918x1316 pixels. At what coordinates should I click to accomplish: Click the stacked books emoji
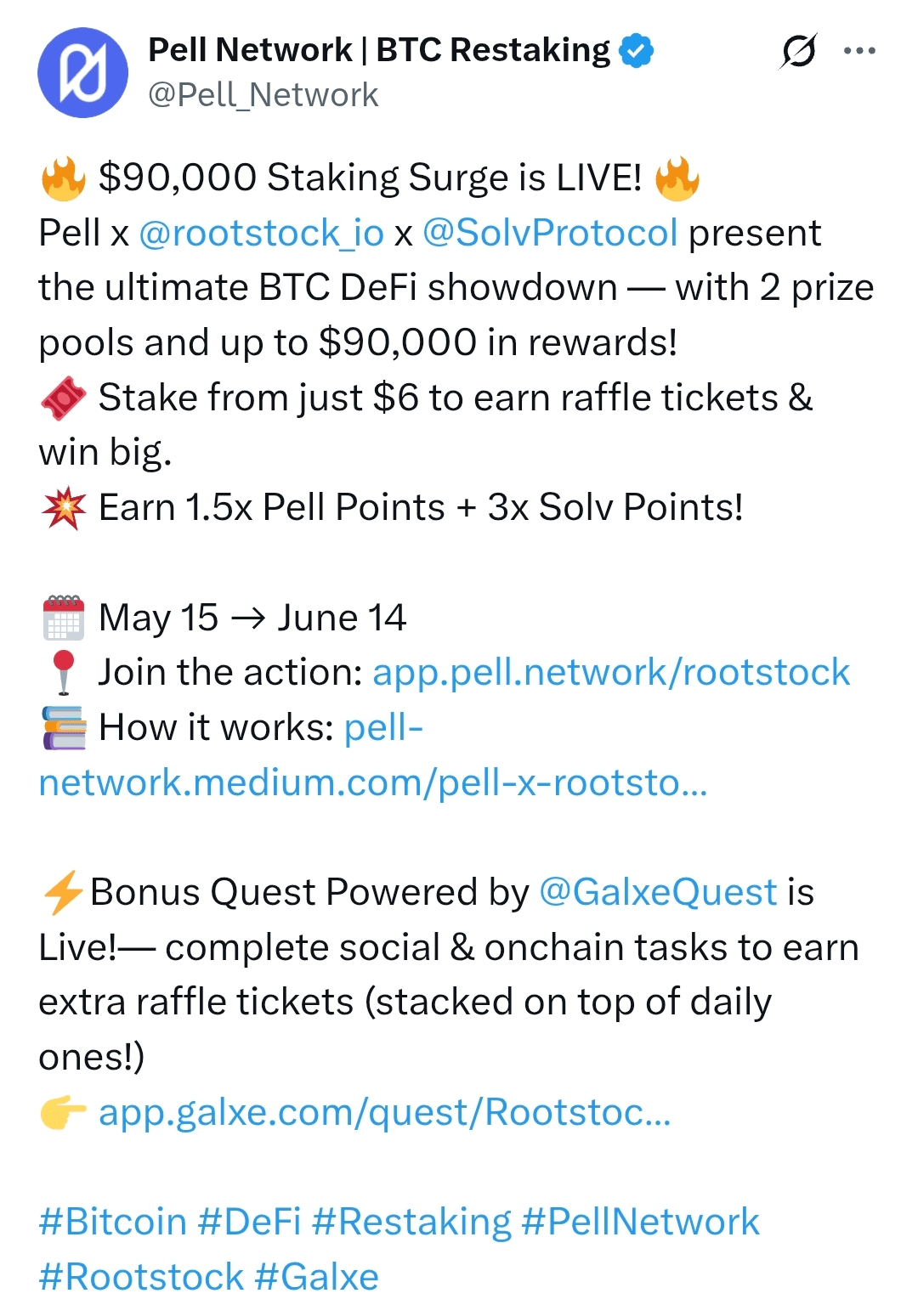click(x=64, y=727)
